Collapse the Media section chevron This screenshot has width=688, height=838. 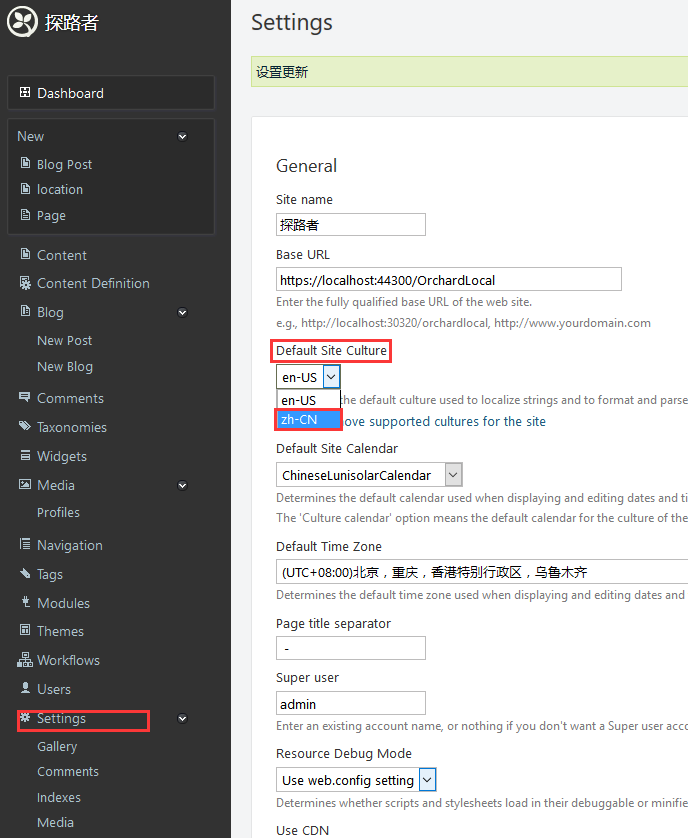pos(182,485)
